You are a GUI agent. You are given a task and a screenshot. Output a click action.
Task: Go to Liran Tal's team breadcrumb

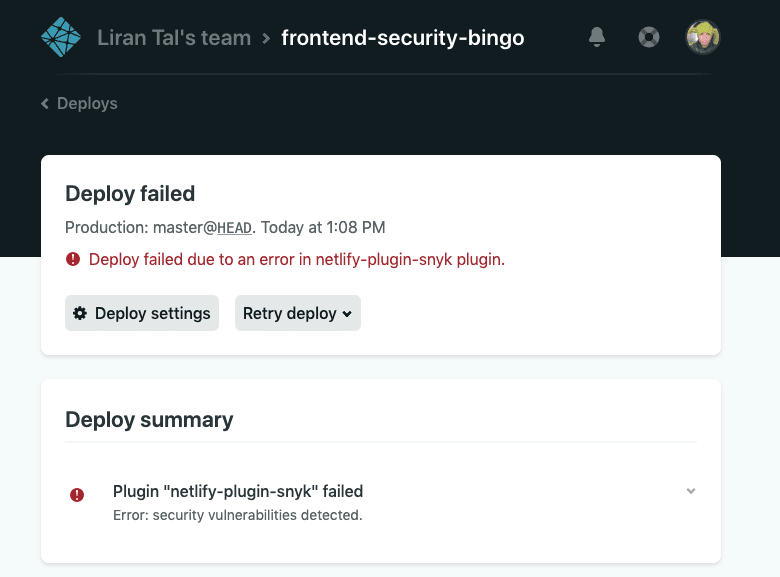coord(174,38)
